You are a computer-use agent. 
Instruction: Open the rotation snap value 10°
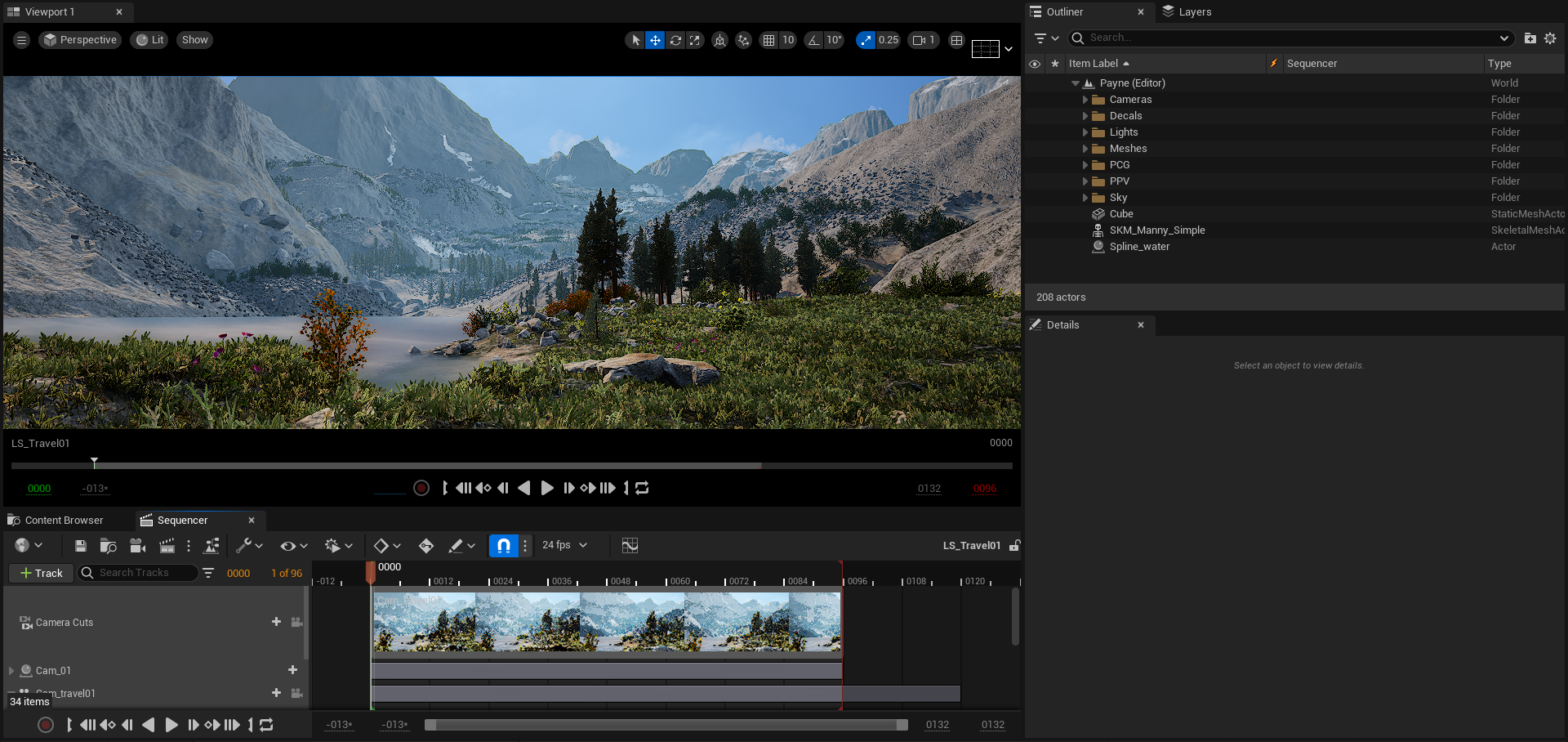coord(834,40)
